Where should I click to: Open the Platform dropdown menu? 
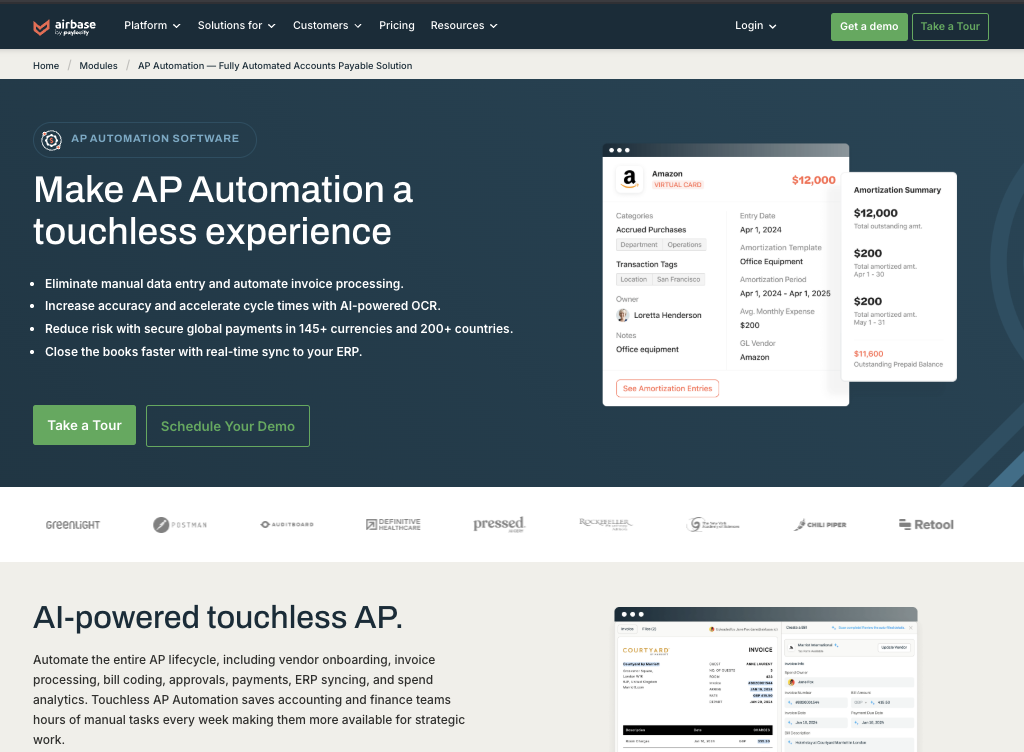[x=152, y=25]
